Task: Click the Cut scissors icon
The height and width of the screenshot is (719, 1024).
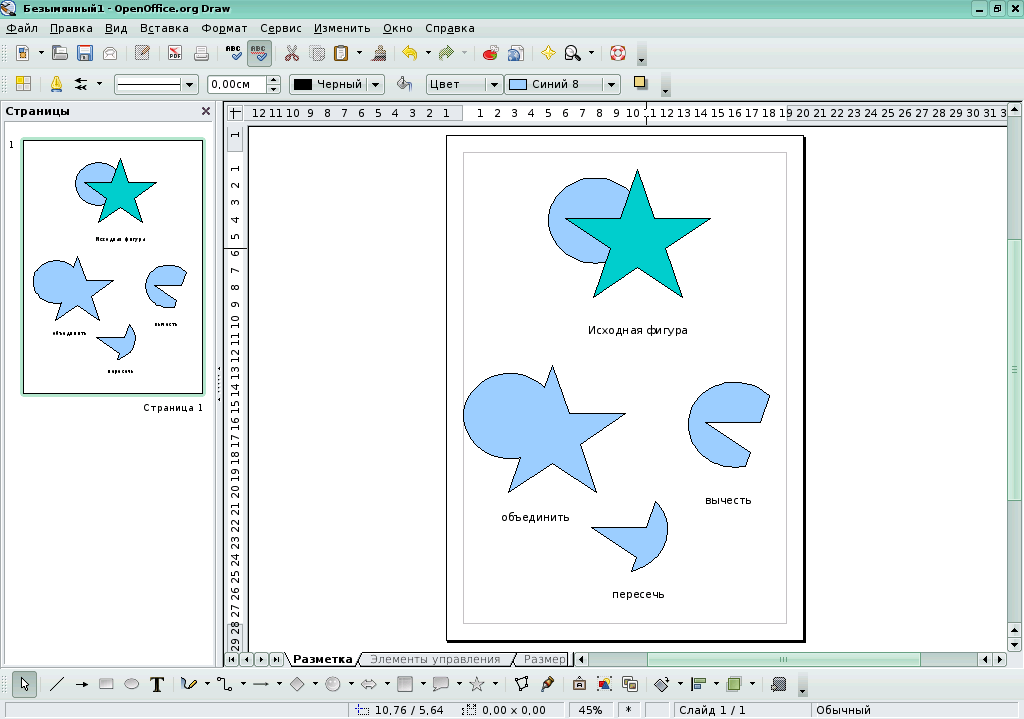Action: tap(291, 53)
